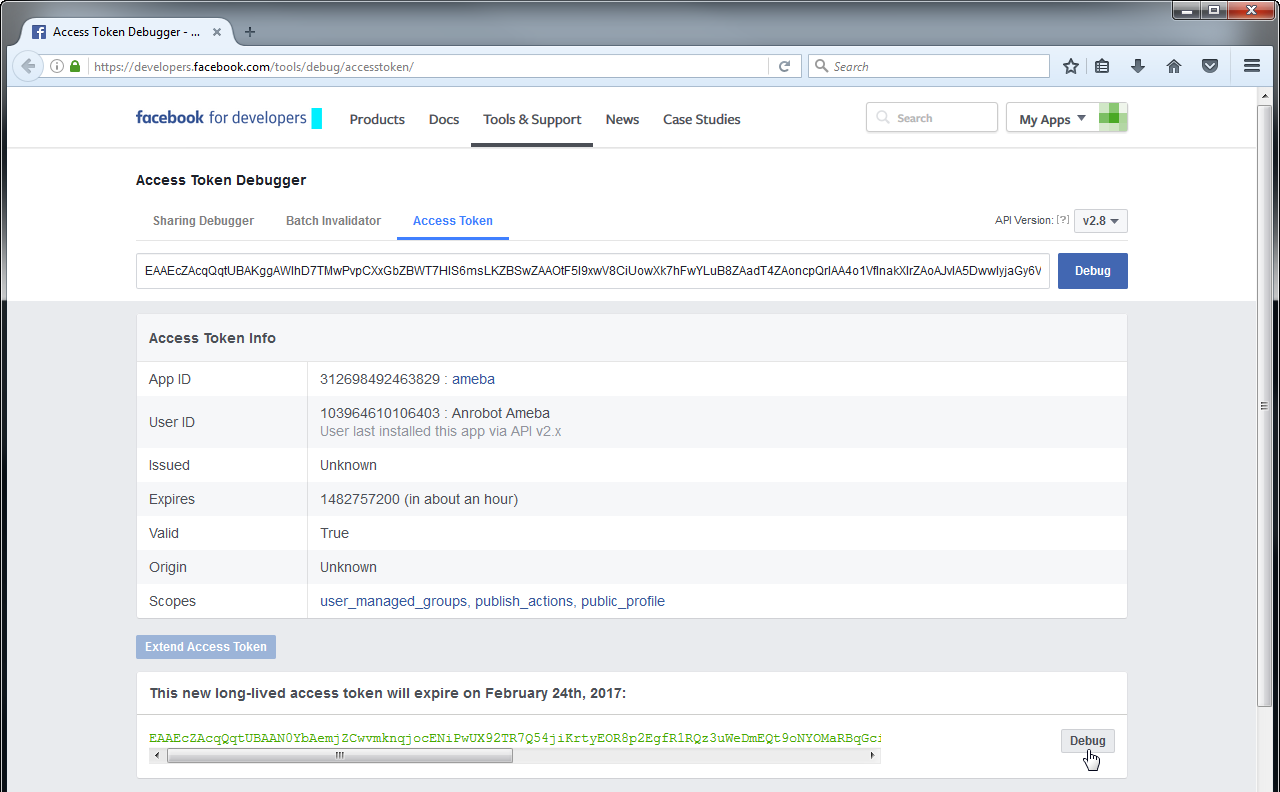Viewport: 1280px width, 792px height.
Task: Click the long-lived token expiry notice text
Action: 388,693
